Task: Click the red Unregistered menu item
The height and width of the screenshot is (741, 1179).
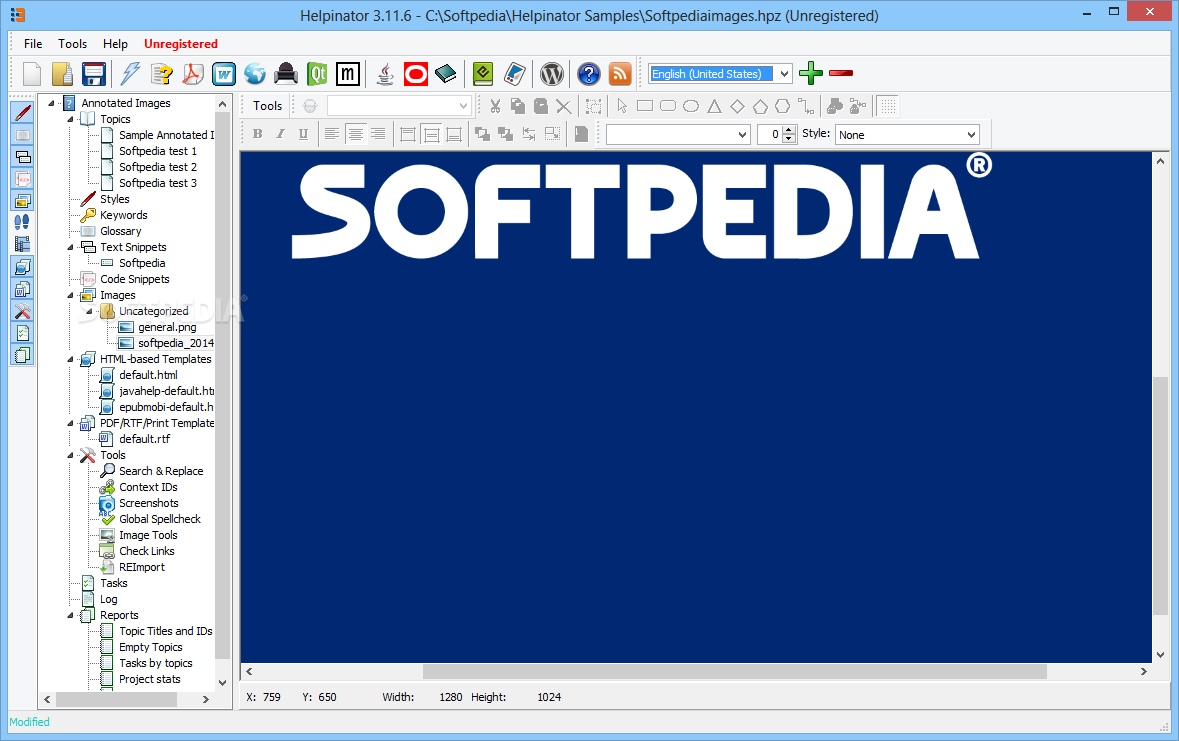Action: tap(180, 44)
